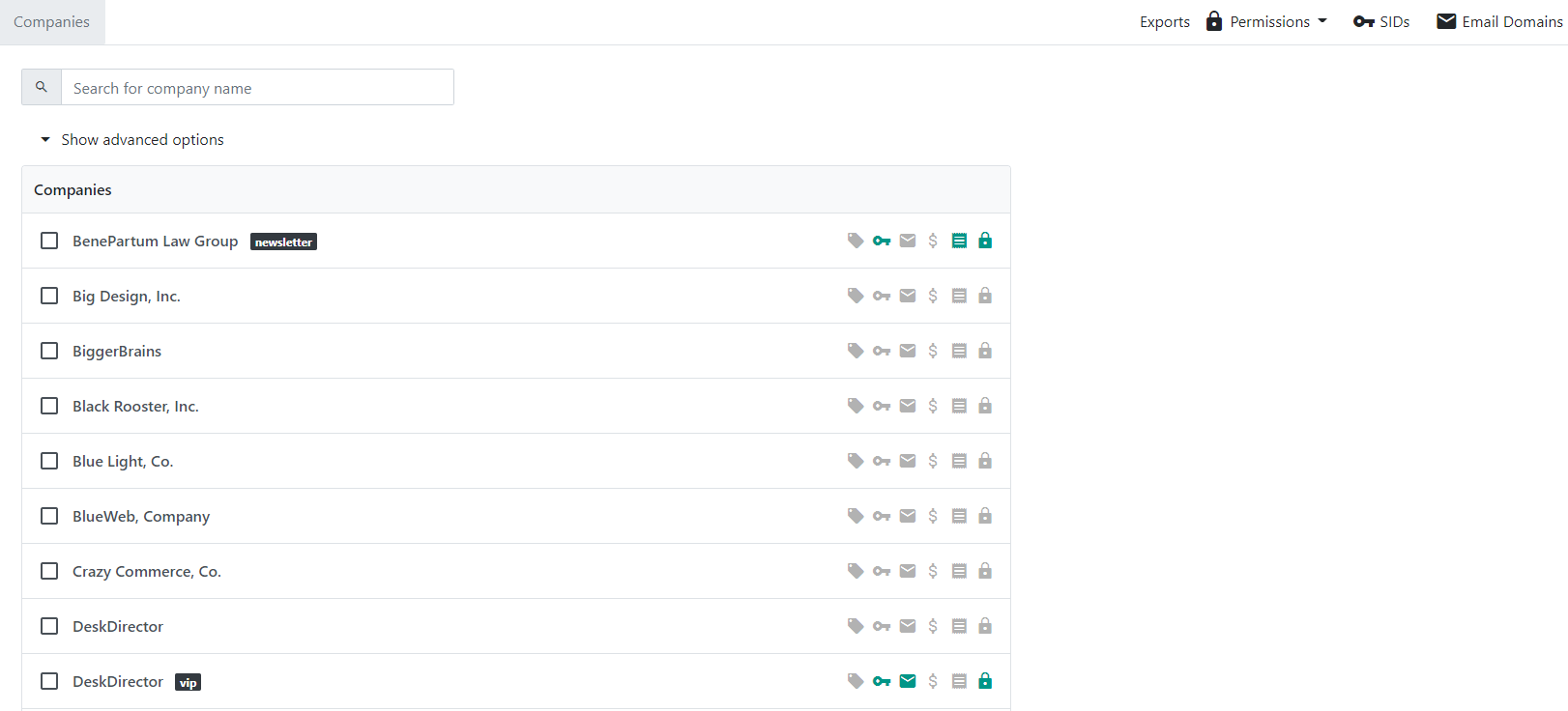Click the vip tag badge

tap(188, 682)
